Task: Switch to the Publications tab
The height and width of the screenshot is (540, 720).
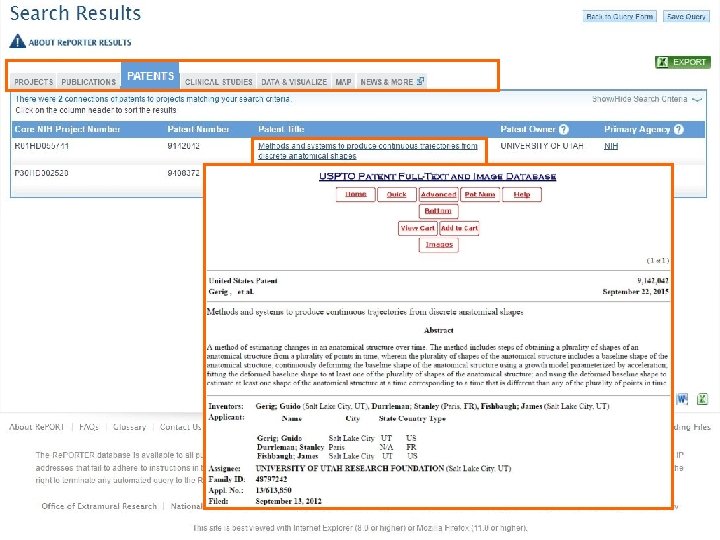Action: tap(89, 82)
